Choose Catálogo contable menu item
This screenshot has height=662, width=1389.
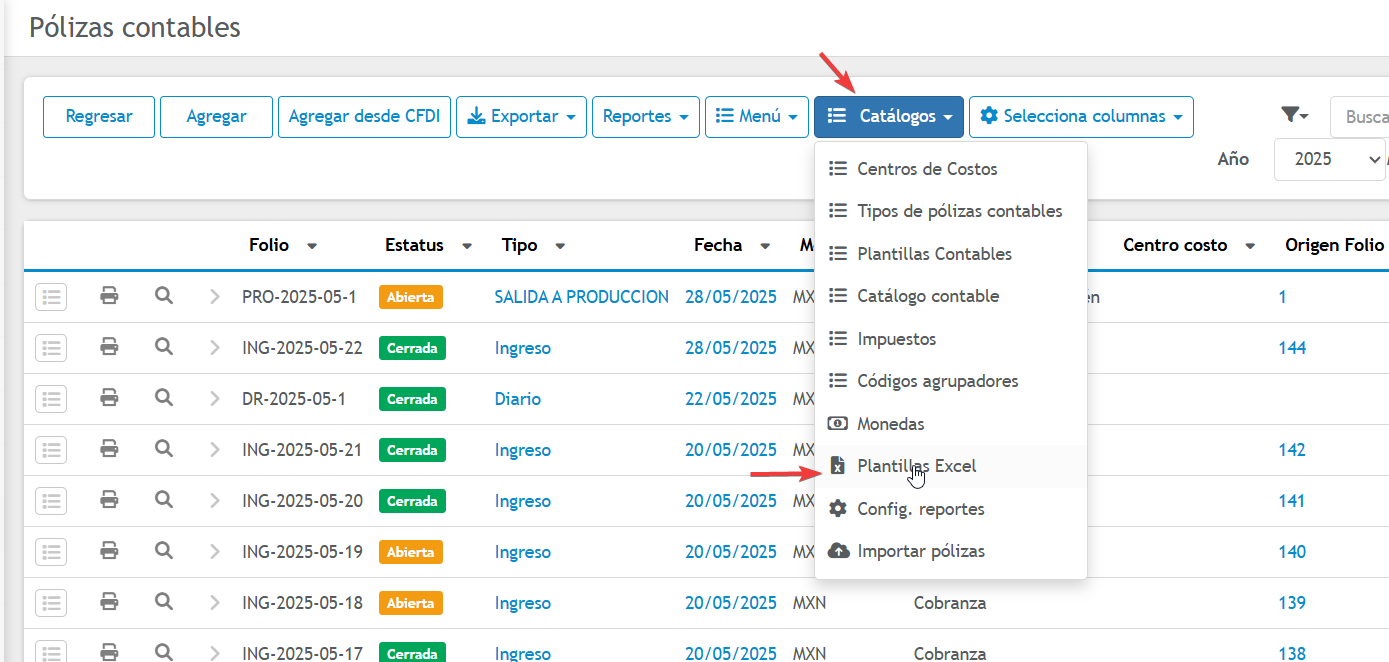click(x=951, y=296)
